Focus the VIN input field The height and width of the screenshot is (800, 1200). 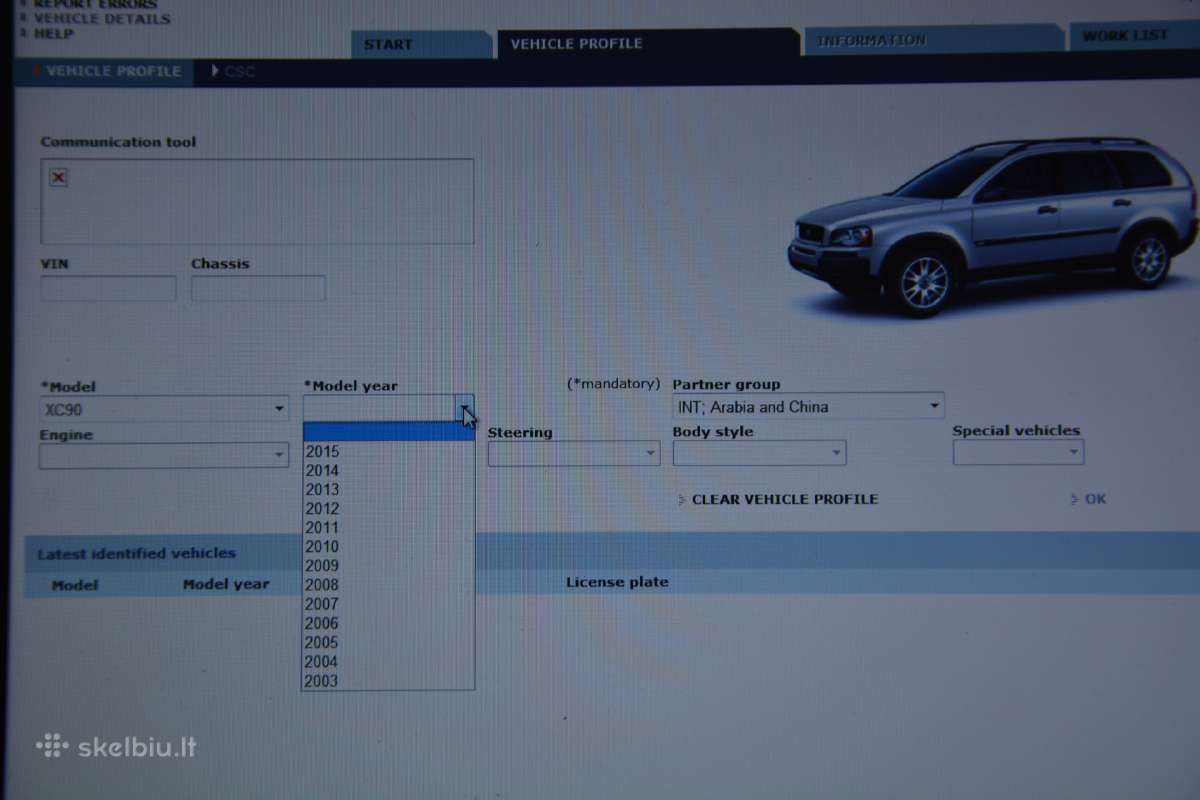(108, 289)
